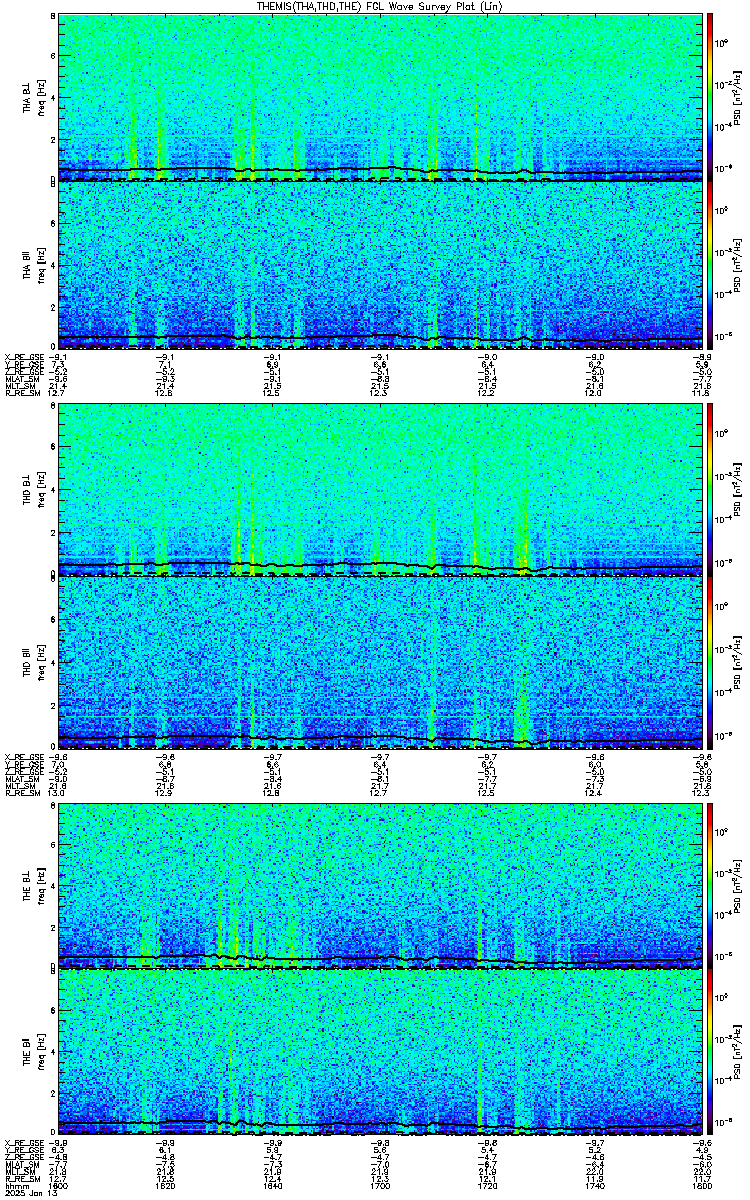
Task: Click the THA B-perpendicular PSD color bar
Action: (x=710, y=97)
